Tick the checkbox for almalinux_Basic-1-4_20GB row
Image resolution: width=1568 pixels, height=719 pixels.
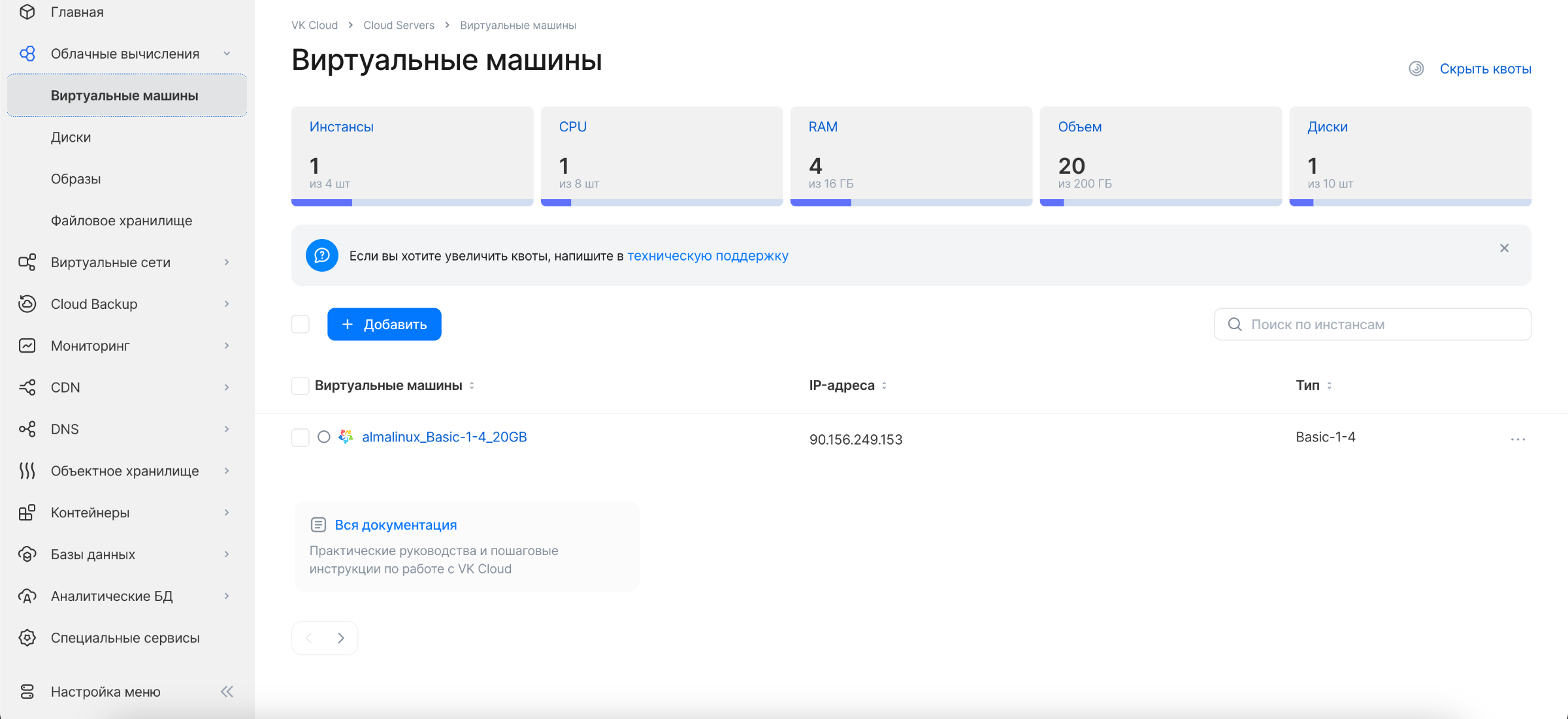pyautogui.click(x=300, y=437)
